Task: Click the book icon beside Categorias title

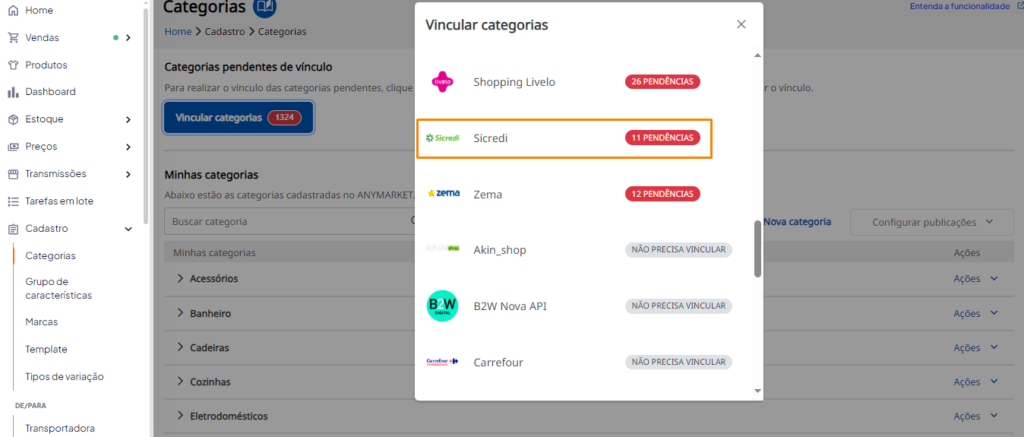Action: pyautogui.click(x=264, y=7)
